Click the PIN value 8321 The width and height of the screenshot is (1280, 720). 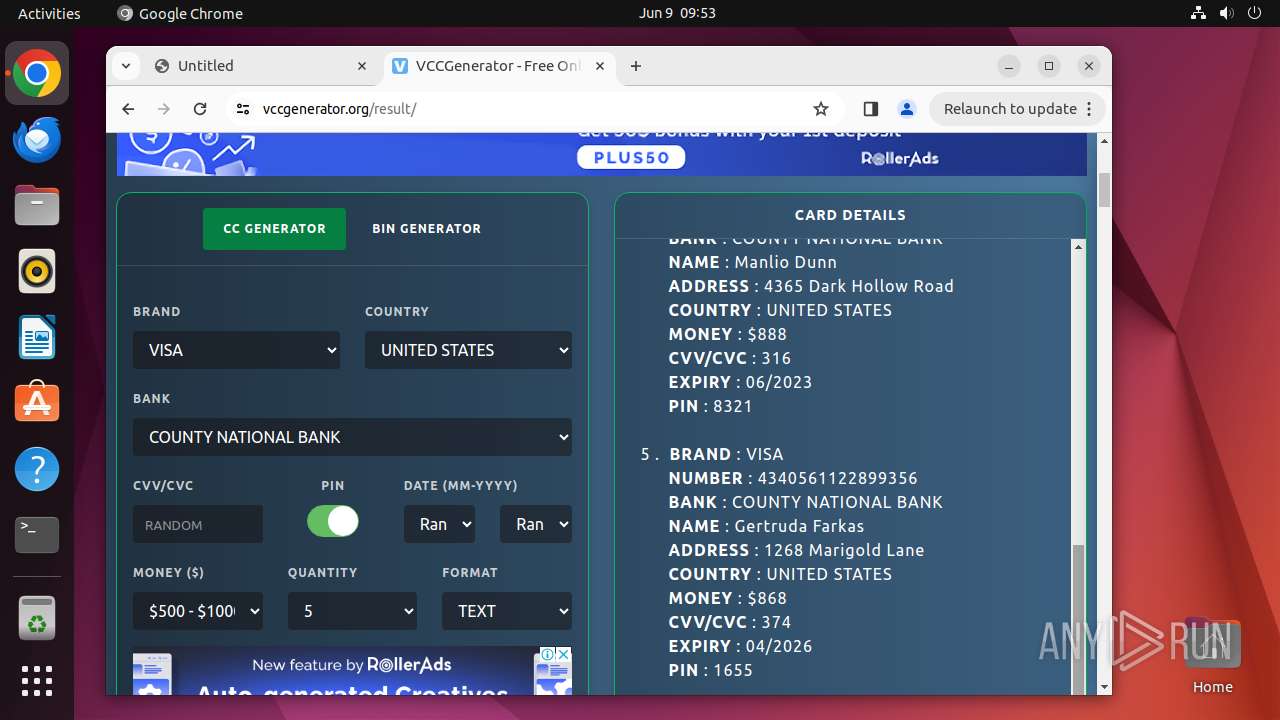coord(733,406)
